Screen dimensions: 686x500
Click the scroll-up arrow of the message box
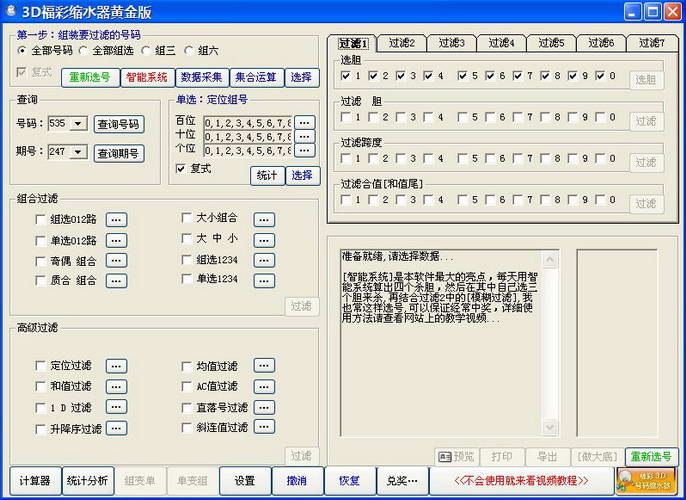tap(550, 260)
